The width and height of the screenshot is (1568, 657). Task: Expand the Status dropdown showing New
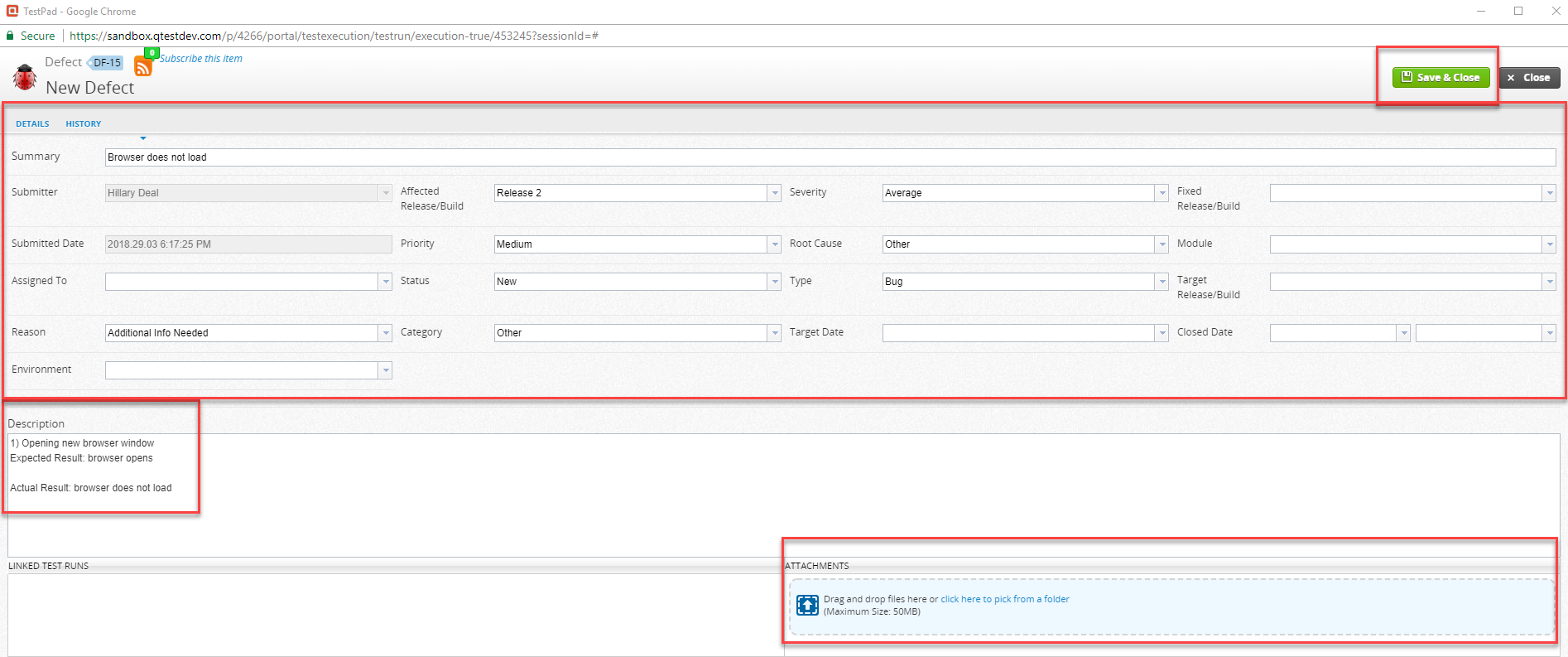coord(774,282)
